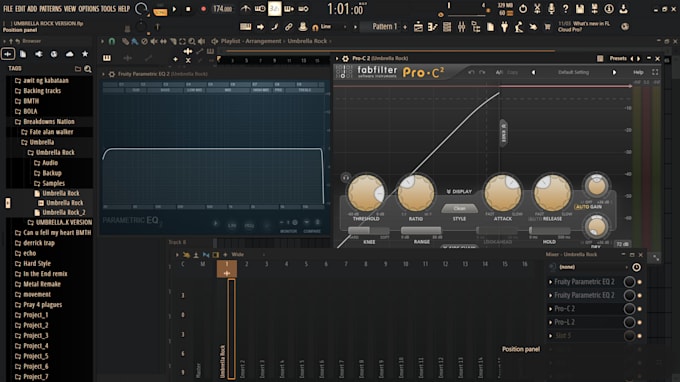Click the red Record button
Image resolution: width=680 pixels, height=382 pixels.
point(203,9)
